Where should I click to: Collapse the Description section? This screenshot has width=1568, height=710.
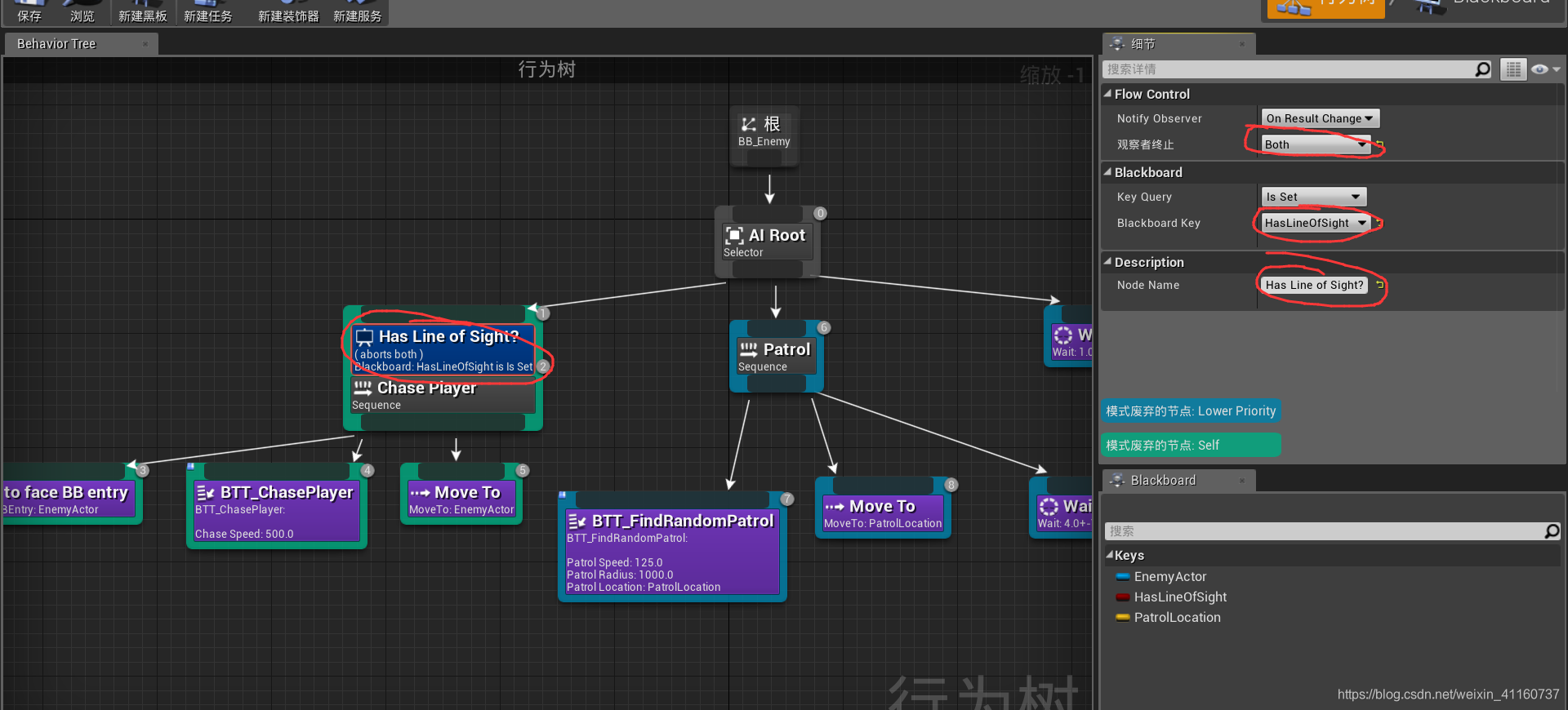coord(1108,262)
